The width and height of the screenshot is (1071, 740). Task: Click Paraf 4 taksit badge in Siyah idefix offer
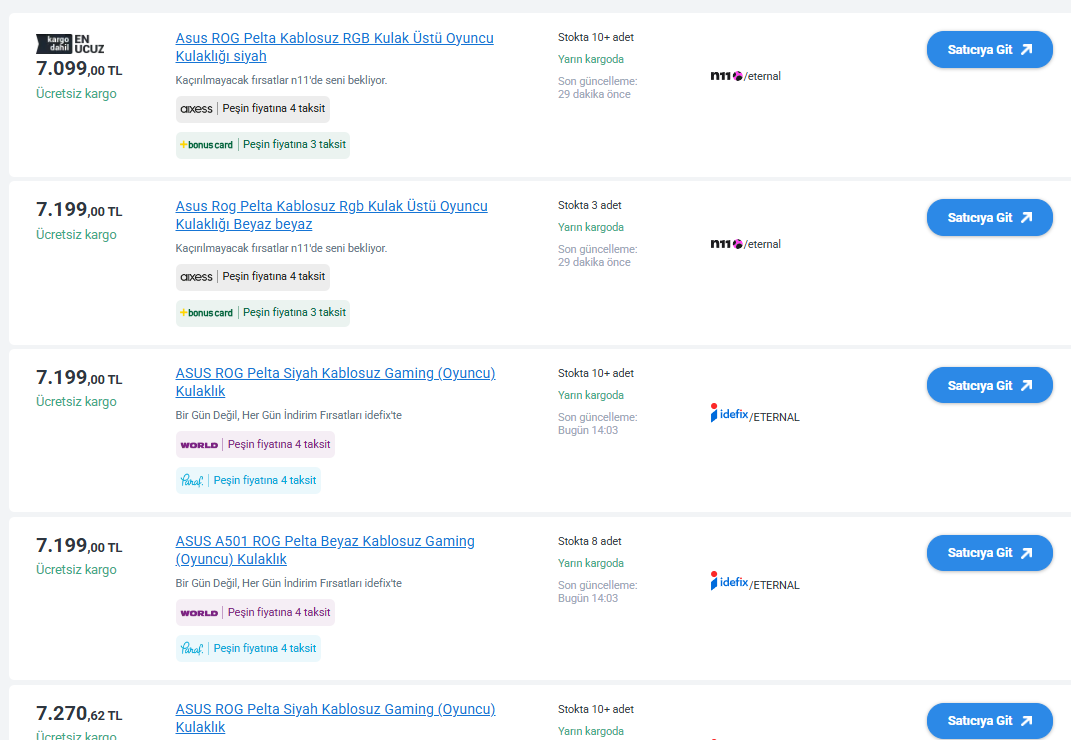click(248, 480)
